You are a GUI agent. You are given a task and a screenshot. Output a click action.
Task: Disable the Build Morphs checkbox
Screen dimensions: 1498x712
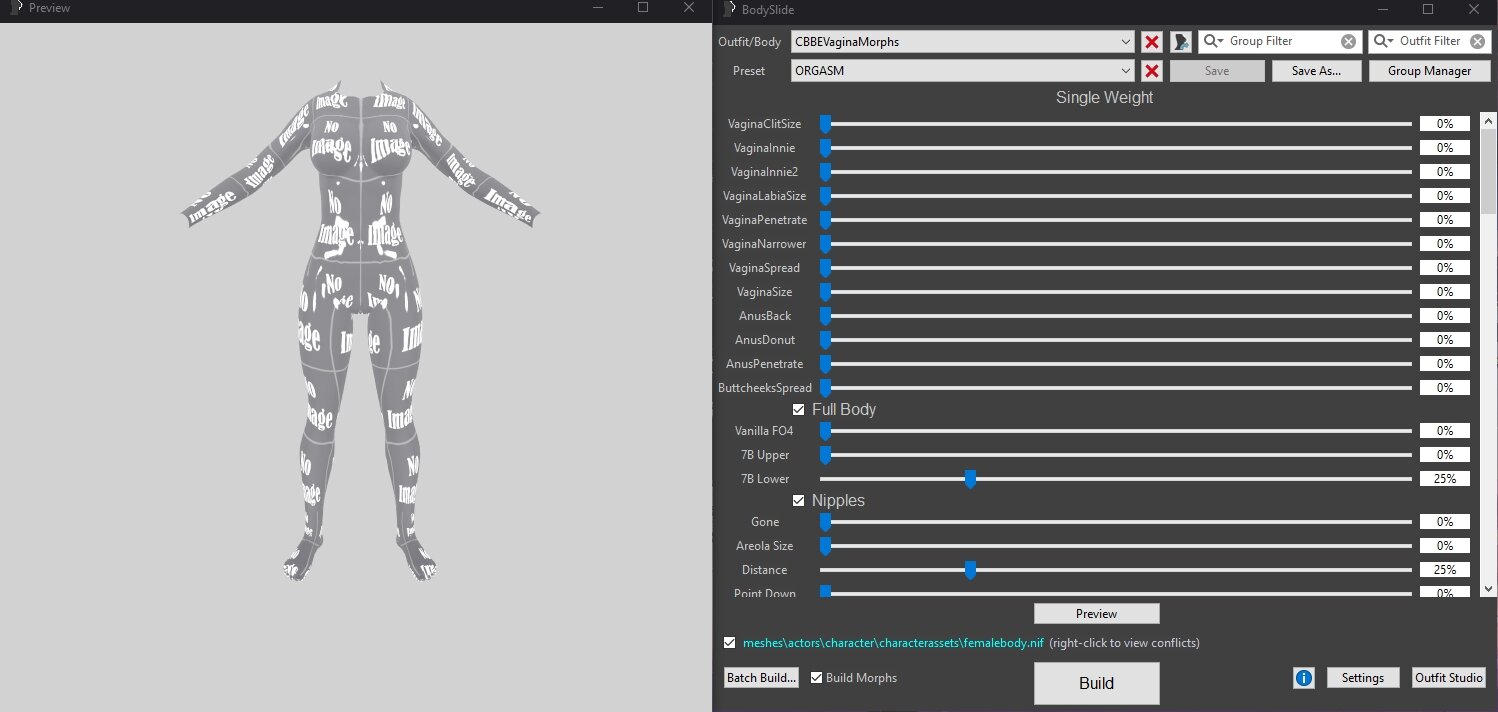pyautogui.click(x=816, y=678)
